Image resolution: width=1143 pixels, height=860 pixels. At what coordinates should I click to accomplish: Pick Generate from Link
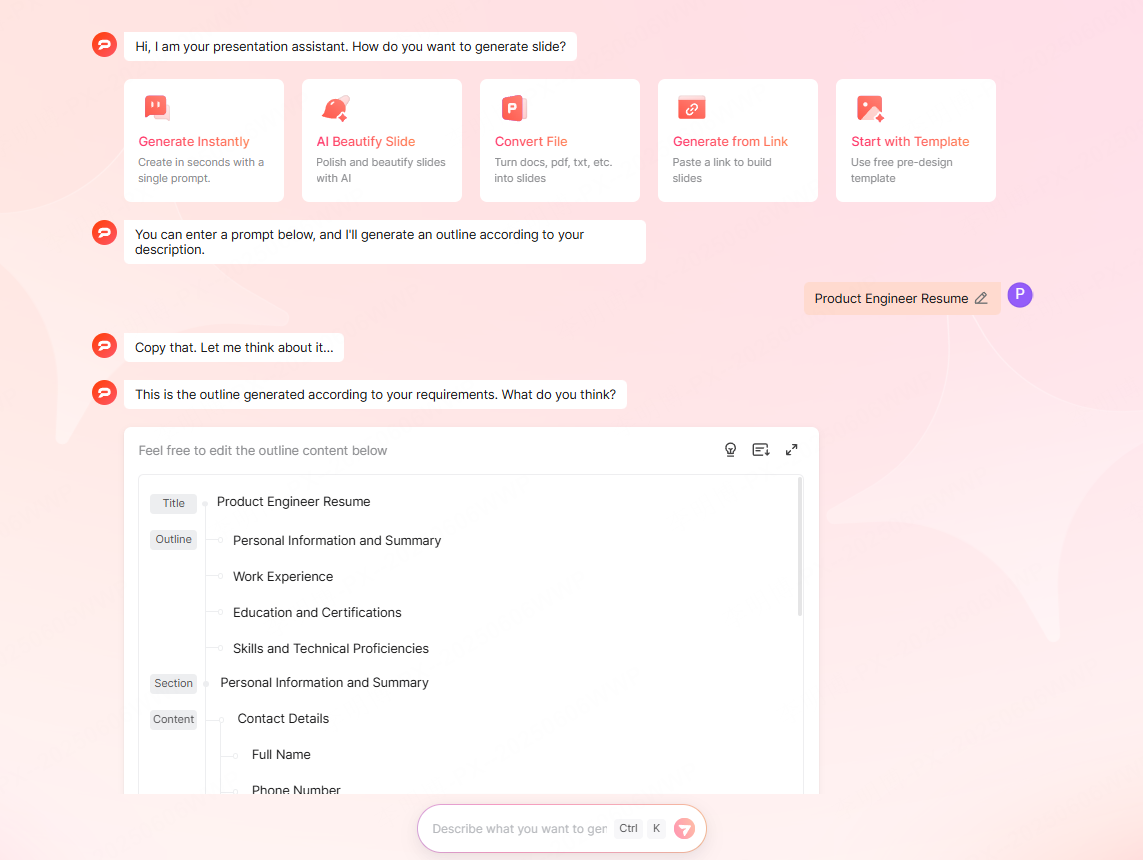click(x=737, y=140)
